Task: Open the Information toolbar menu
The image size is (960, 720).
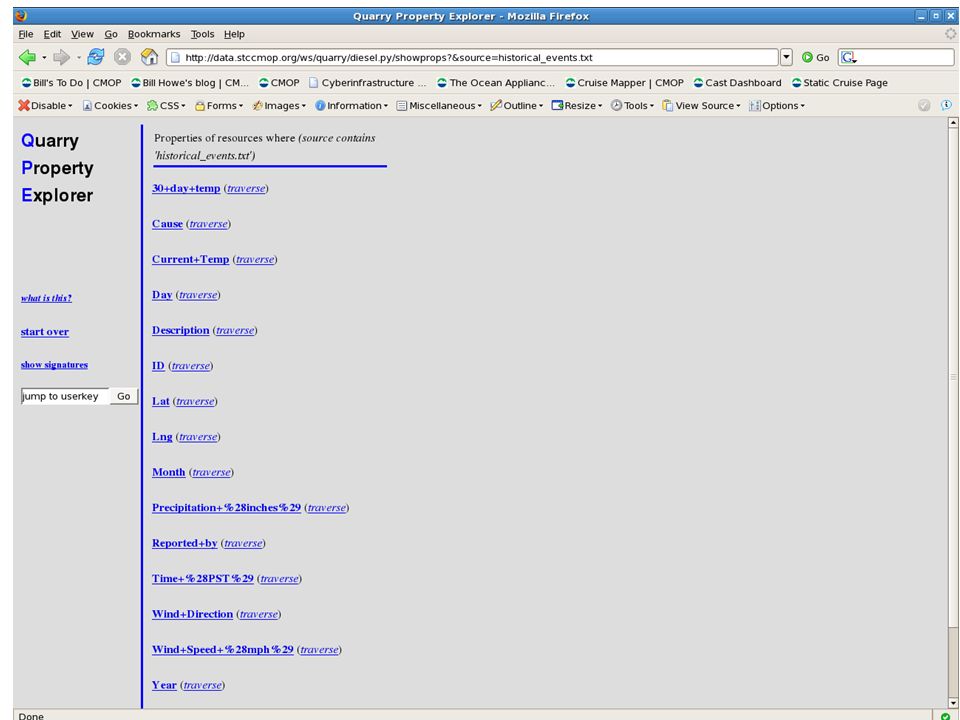Action: click(x=351, y=106)
